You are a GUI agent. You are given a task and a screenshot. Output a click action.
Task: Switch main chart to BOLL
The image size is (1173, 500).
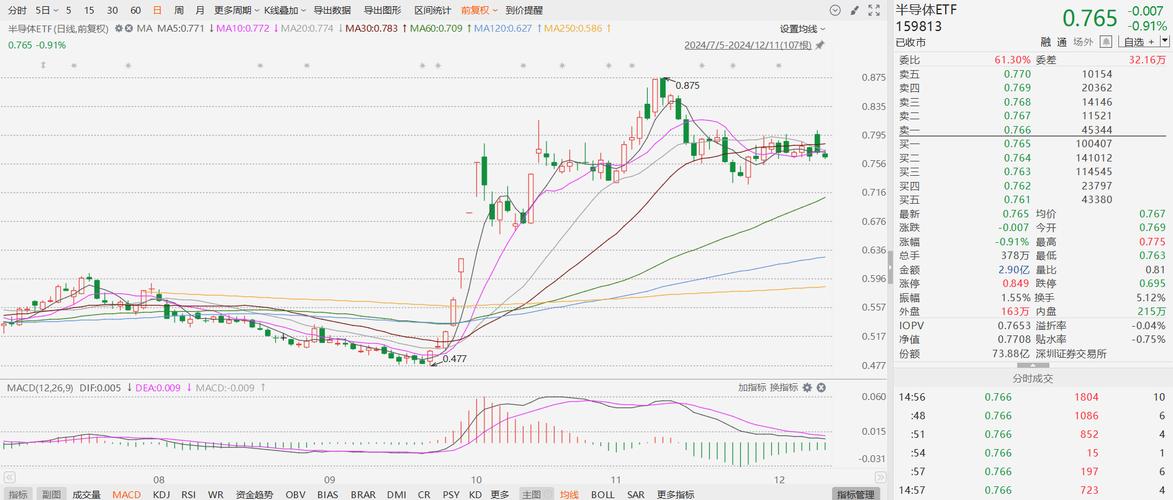pos(603,494)
